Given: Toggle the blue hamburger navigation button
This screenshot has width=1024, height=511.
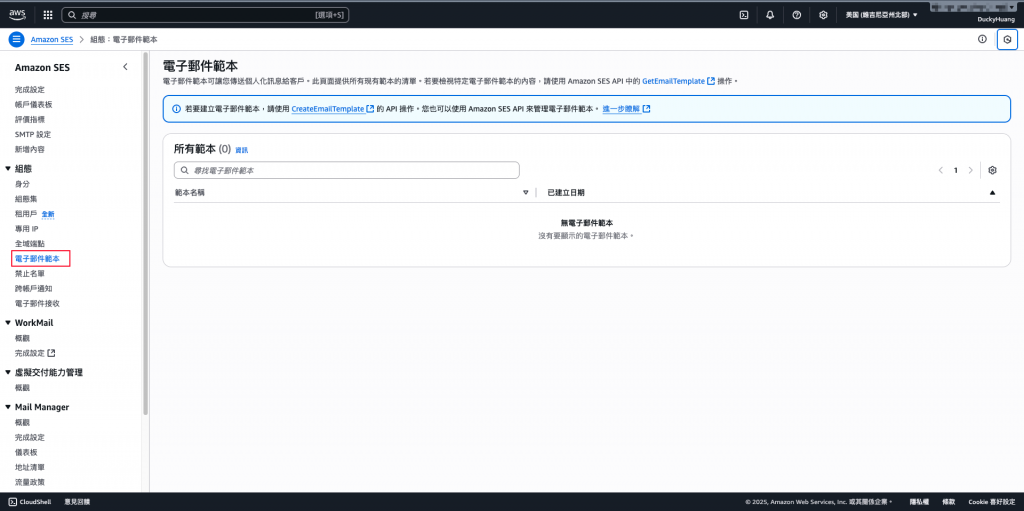Looking at the screenshot, I should 17,39.
